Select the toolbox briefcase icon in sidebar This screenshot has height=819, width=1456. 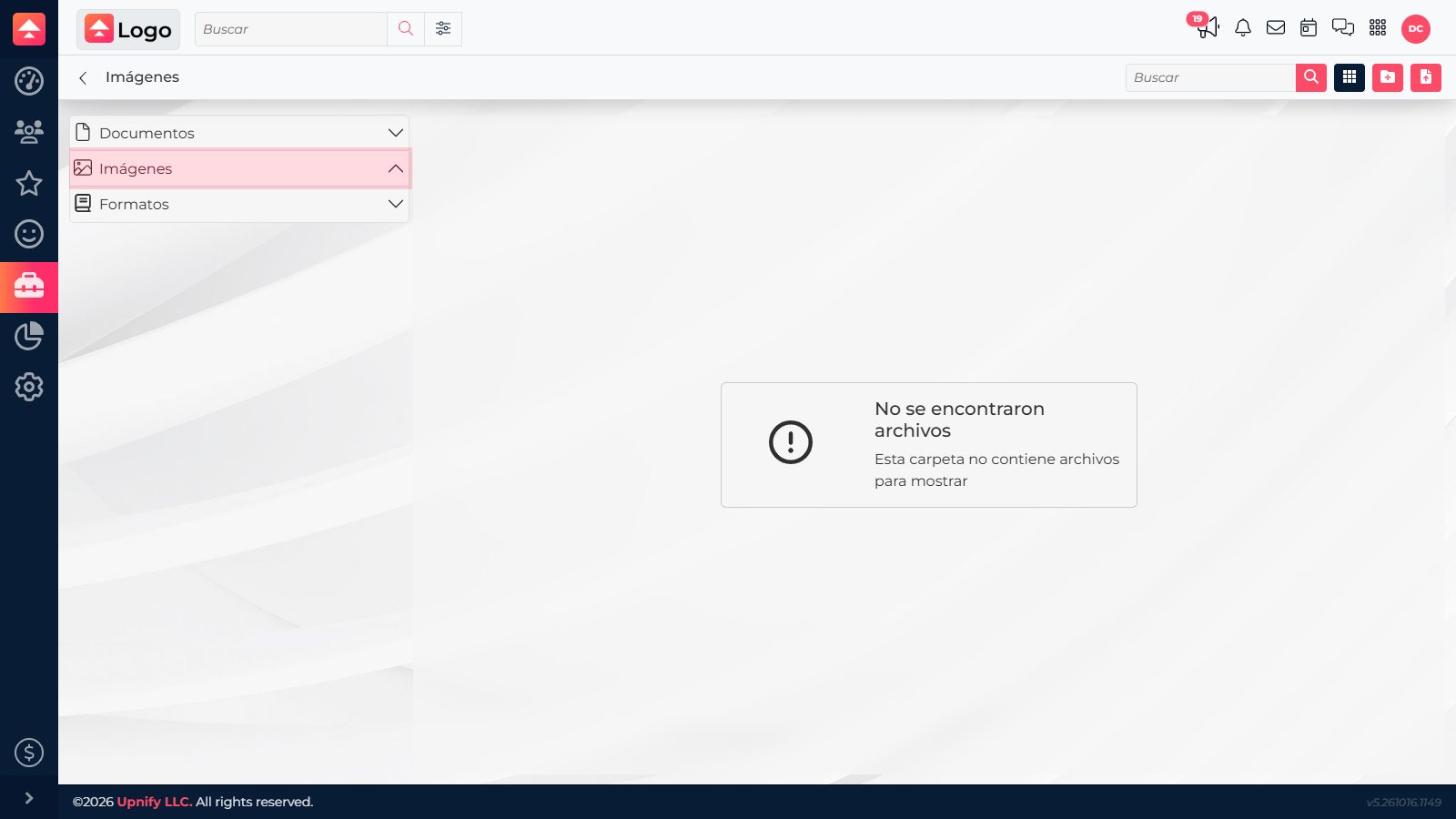click(29, 287)
